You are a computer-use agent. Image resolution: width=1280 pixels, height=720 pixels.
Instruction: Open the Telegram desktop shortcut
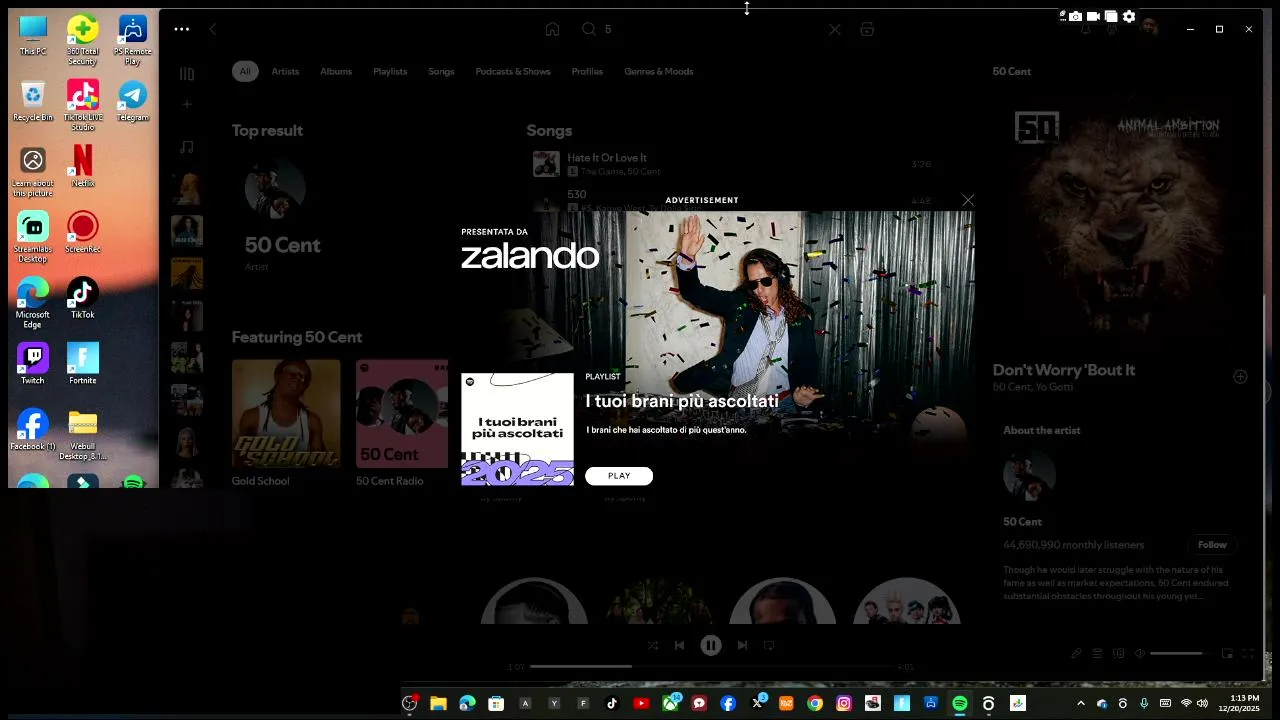tap(132, 101)
